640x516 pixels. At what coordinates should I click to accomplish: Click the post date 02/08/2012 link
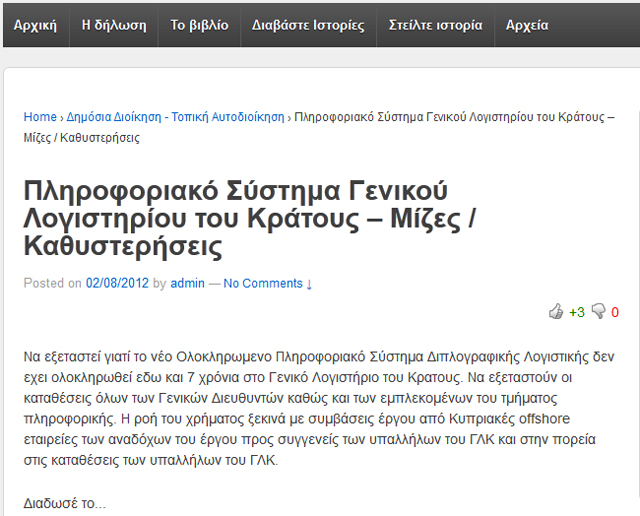click(117, 283)
